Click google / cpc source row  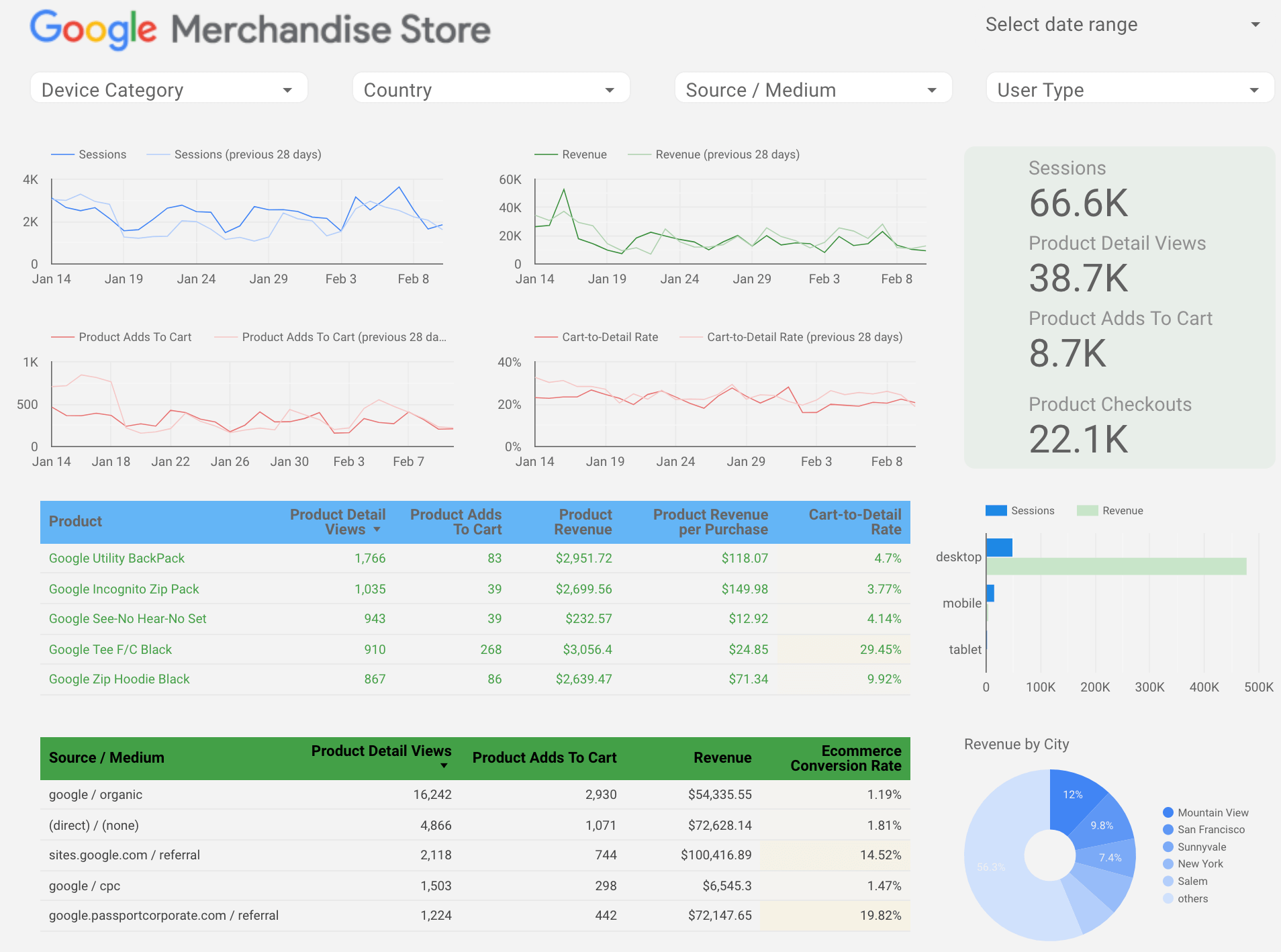click(x=475, y=886)
